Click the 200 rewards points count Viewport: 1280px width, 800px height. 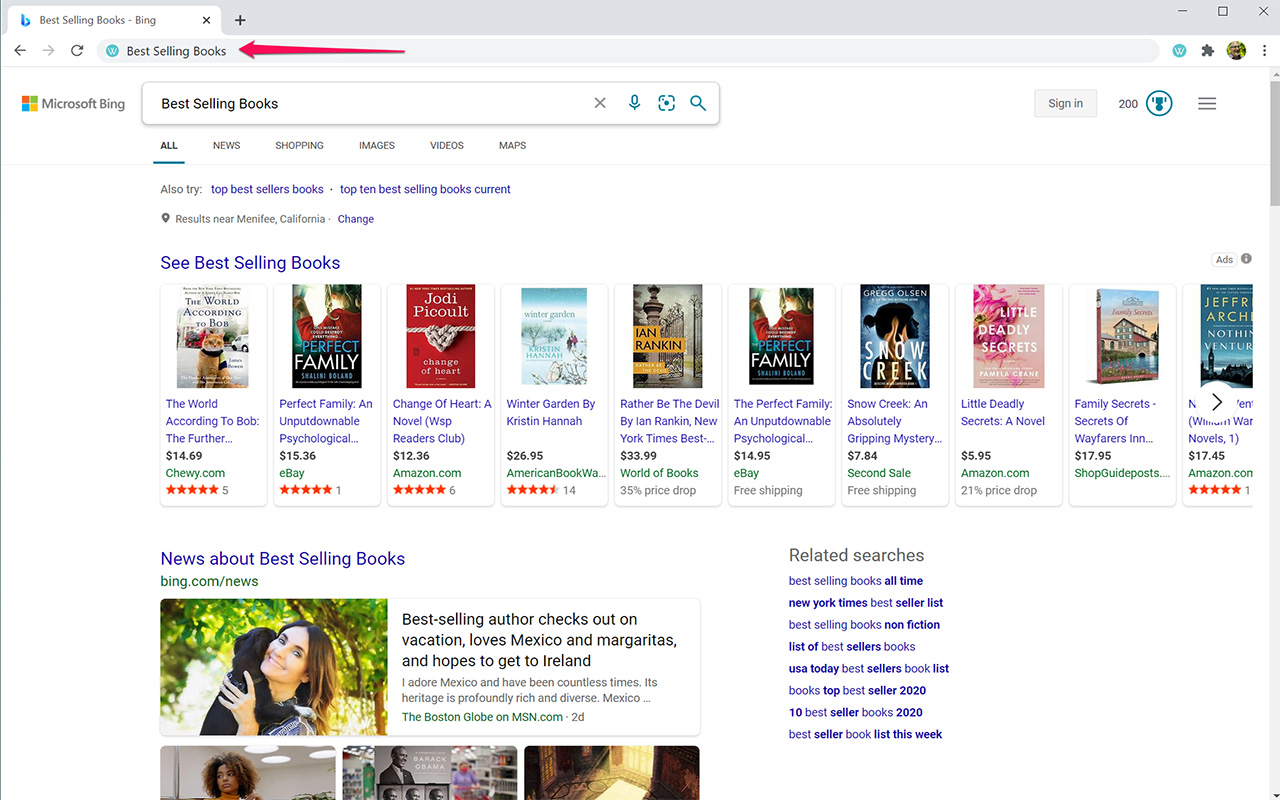[x=1128, y=104]
